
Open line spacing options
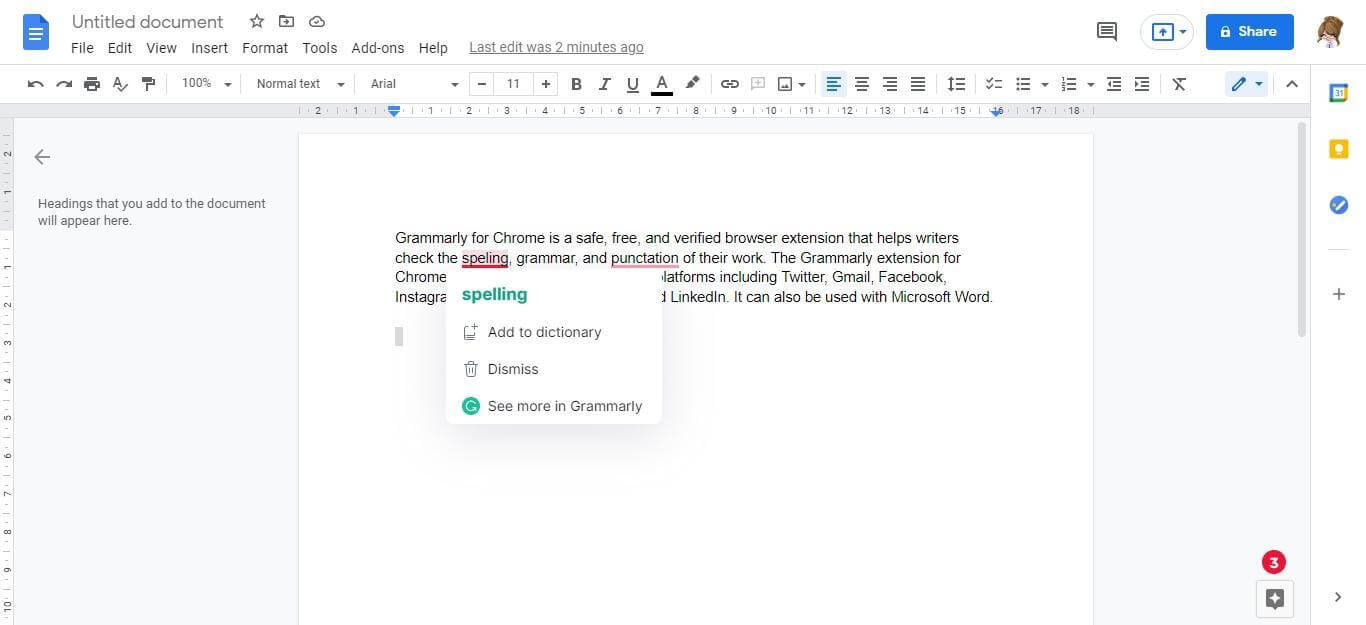pos(957,84)
